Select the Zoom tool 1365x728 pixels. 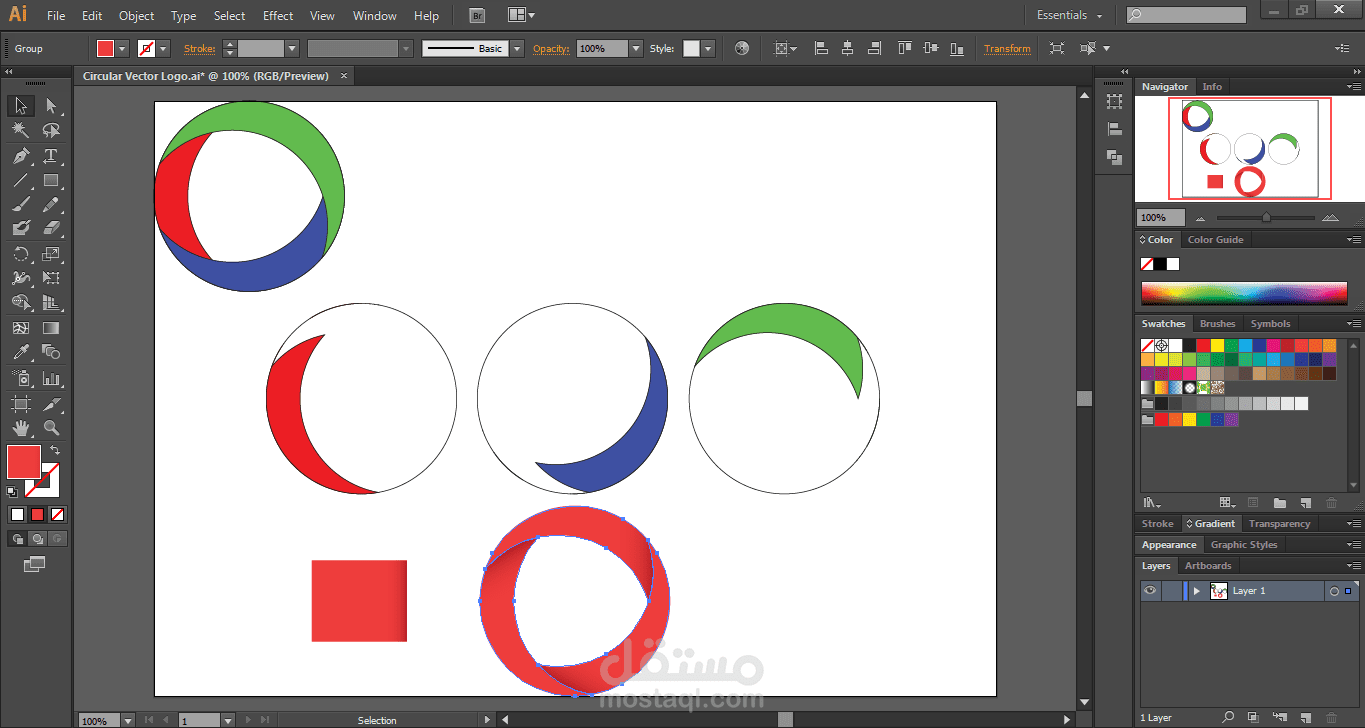point(51,428)
